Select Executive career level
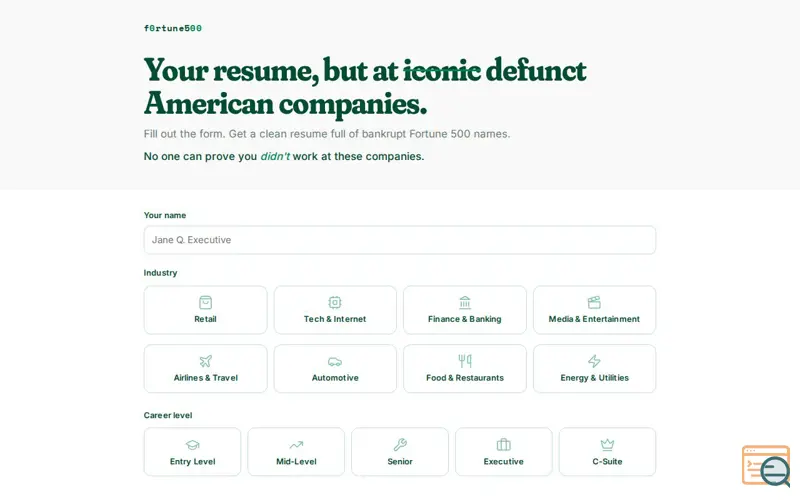This screenshot has width=800, height=500. pos(504,452)
